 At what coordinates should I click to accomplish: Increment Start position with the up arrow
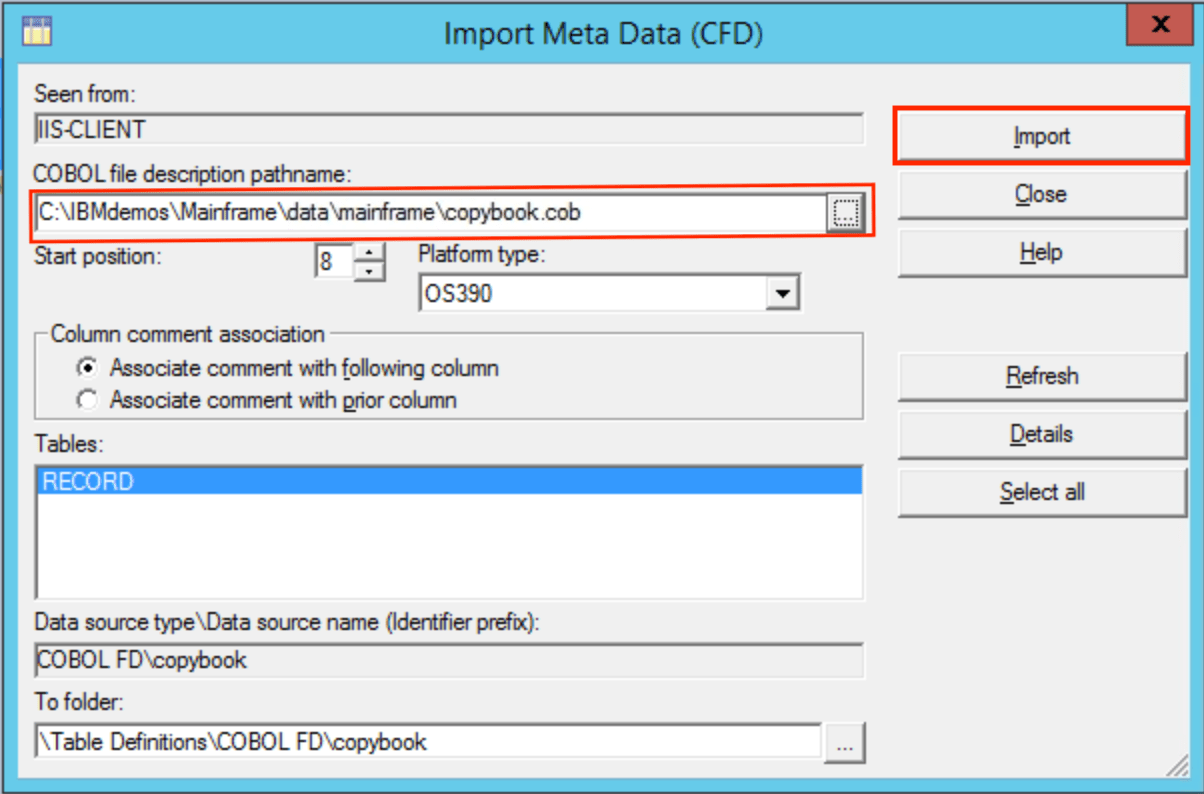[x=369, y=253]
